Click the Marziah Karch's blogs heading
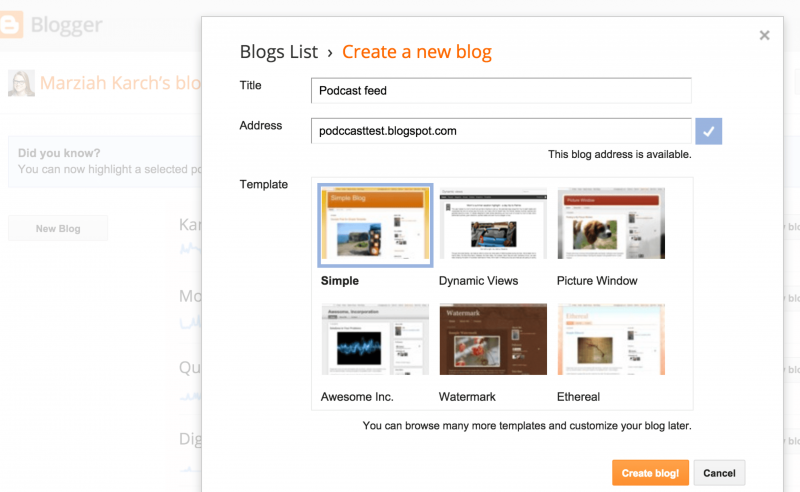 (120, 83)
